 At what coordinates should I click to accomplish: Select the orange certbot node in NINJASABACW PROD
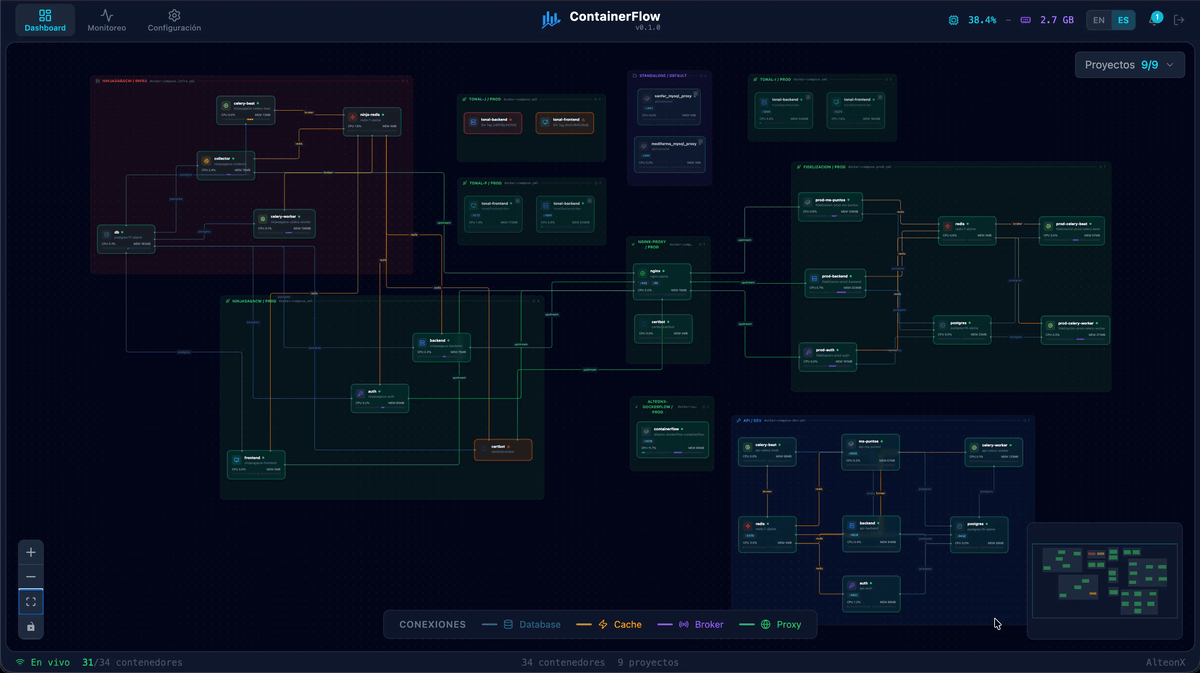pos(503,450)
